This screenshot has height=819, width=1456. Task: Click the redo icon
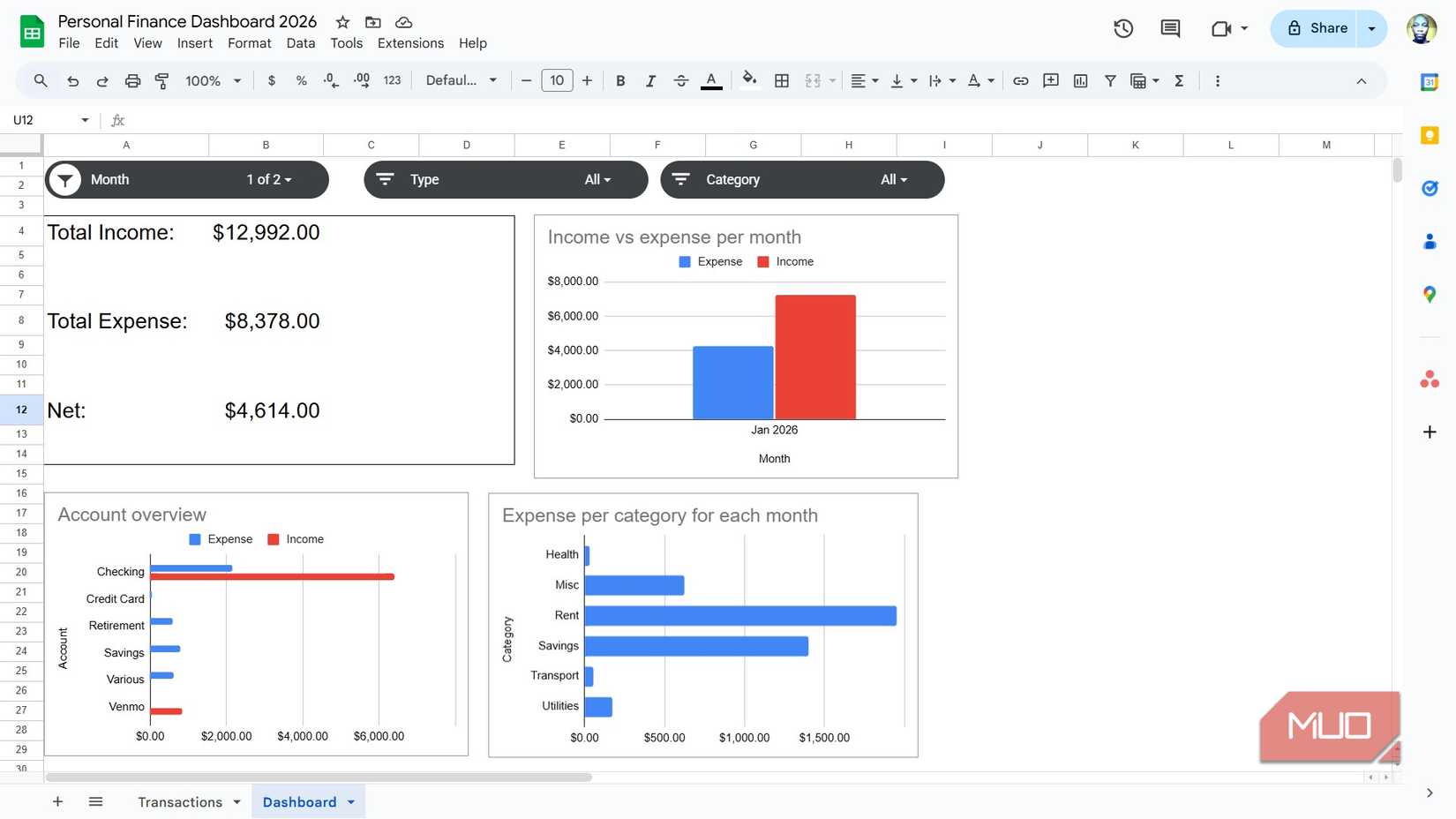coord(102,81)
